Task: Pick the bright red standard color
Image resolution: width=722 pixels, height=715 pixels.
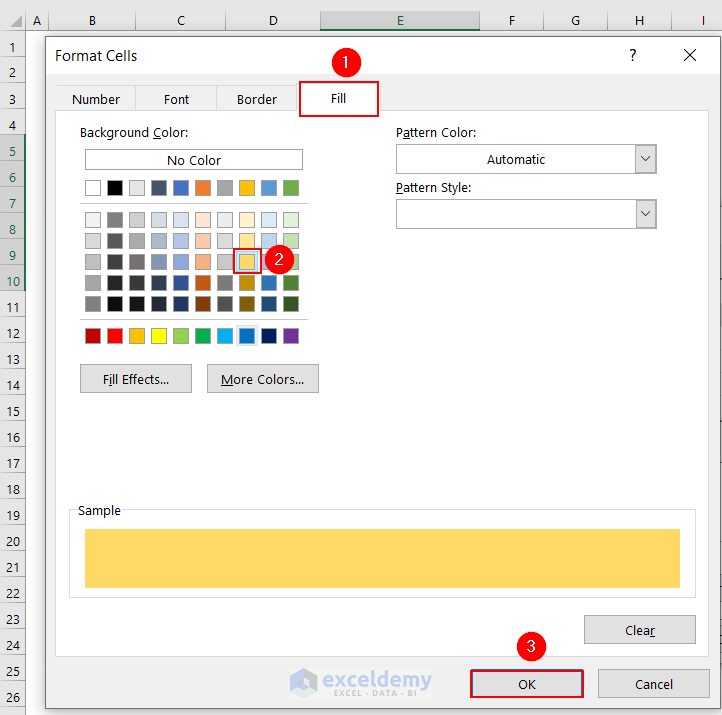Action: (115, 336)
